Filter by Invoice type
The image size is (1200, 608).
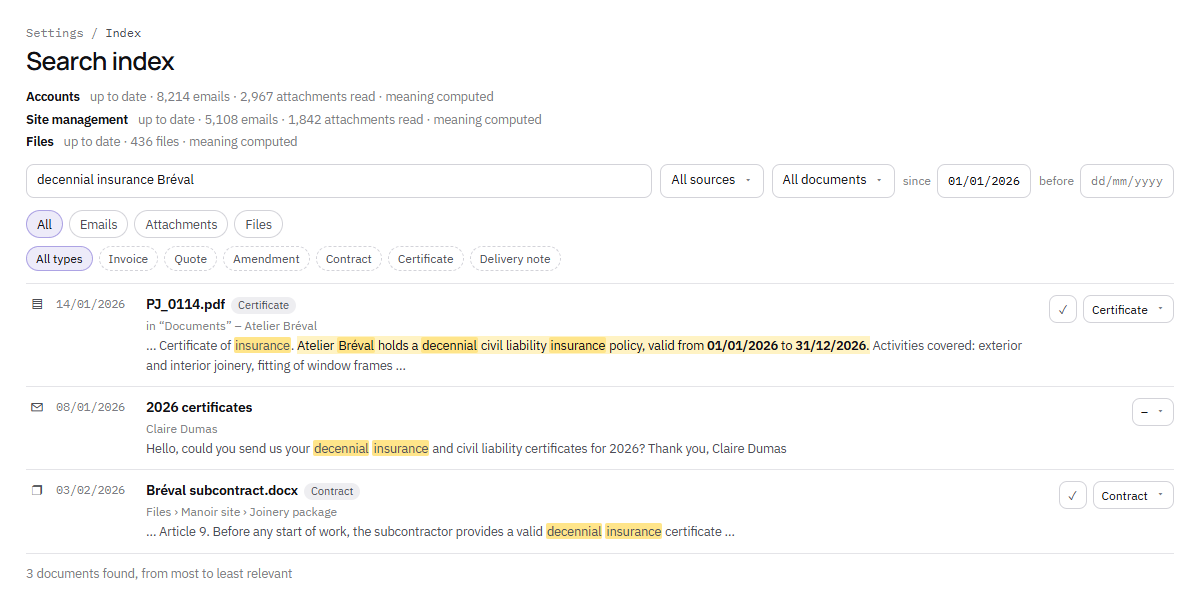[128, 259]
